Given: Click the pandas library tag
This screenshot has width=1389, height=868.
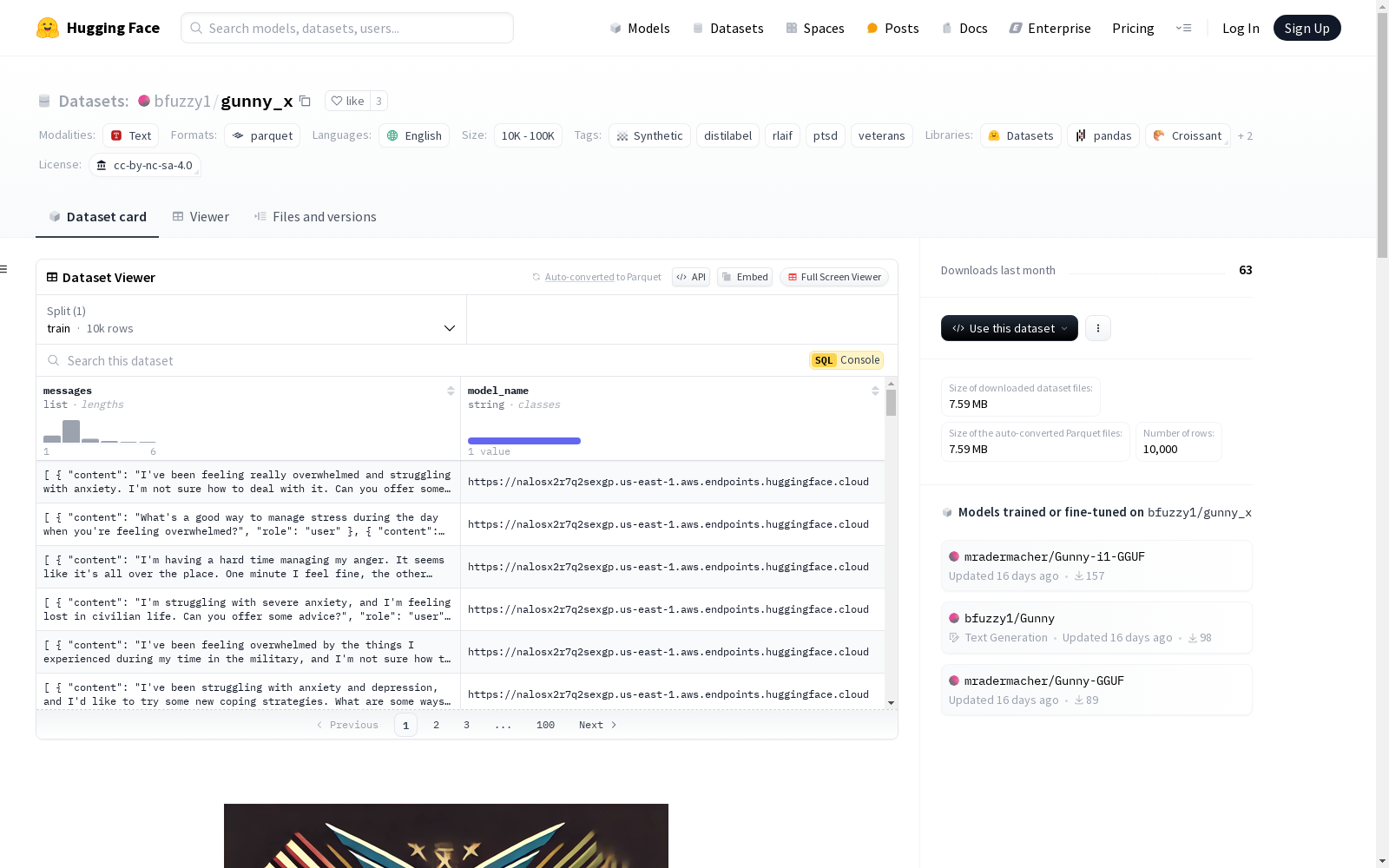Looking at the screenshot, I should (1103, 135).
